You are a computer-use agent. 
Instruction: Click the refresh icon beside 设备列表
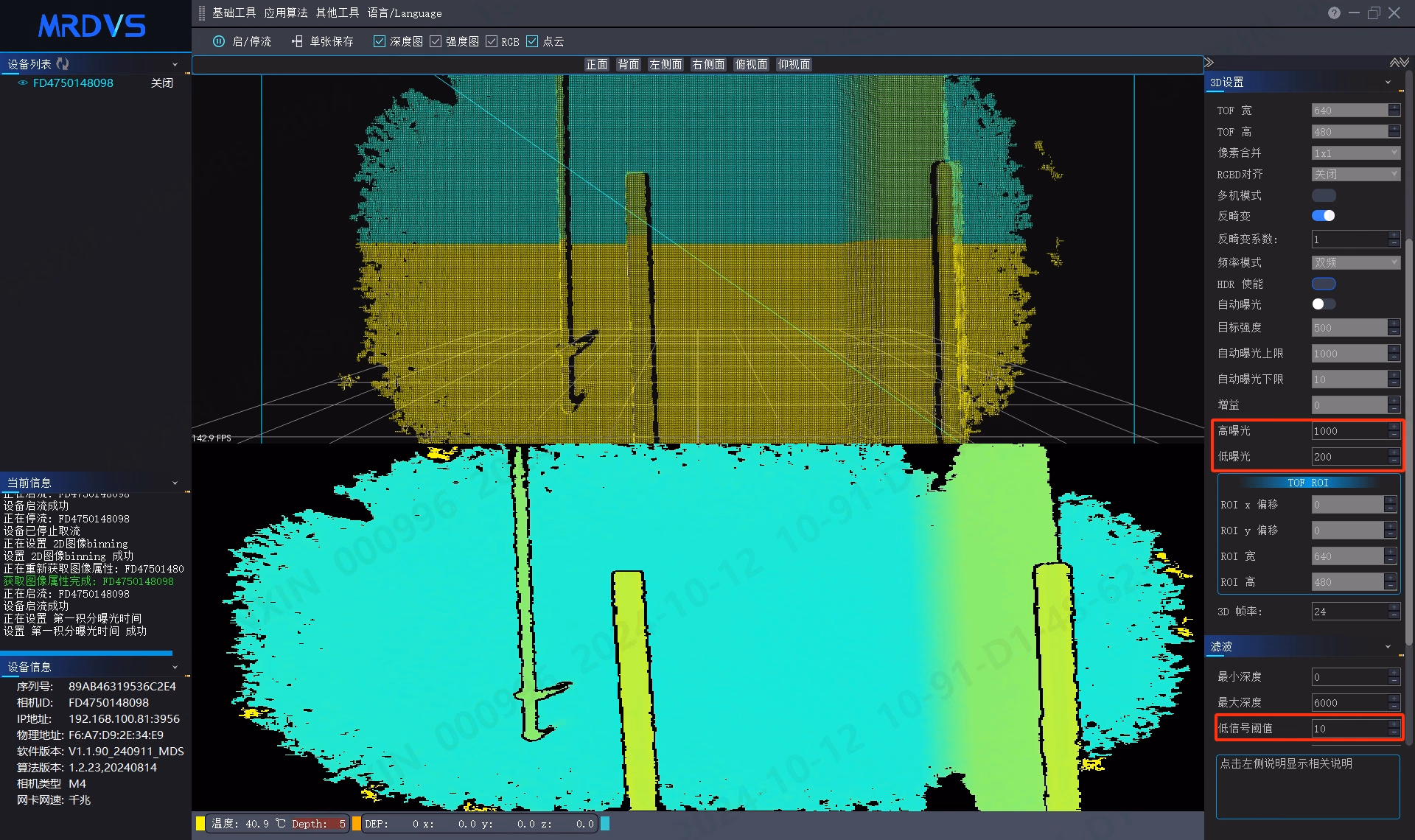point(63,64)
